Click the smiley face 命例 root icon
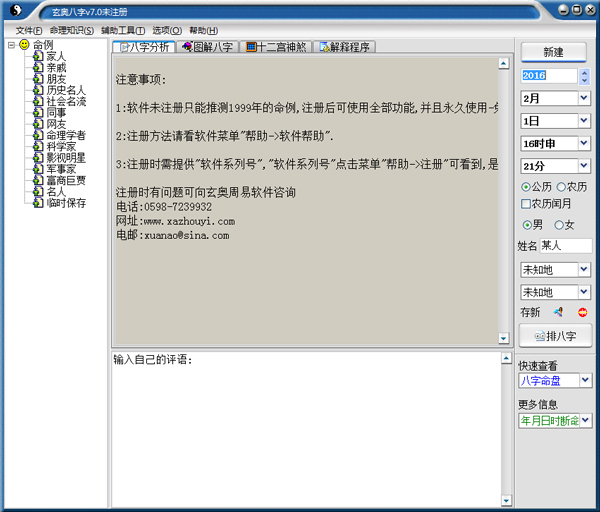This screenshot has width=600, height=512. tap(24, 45)
